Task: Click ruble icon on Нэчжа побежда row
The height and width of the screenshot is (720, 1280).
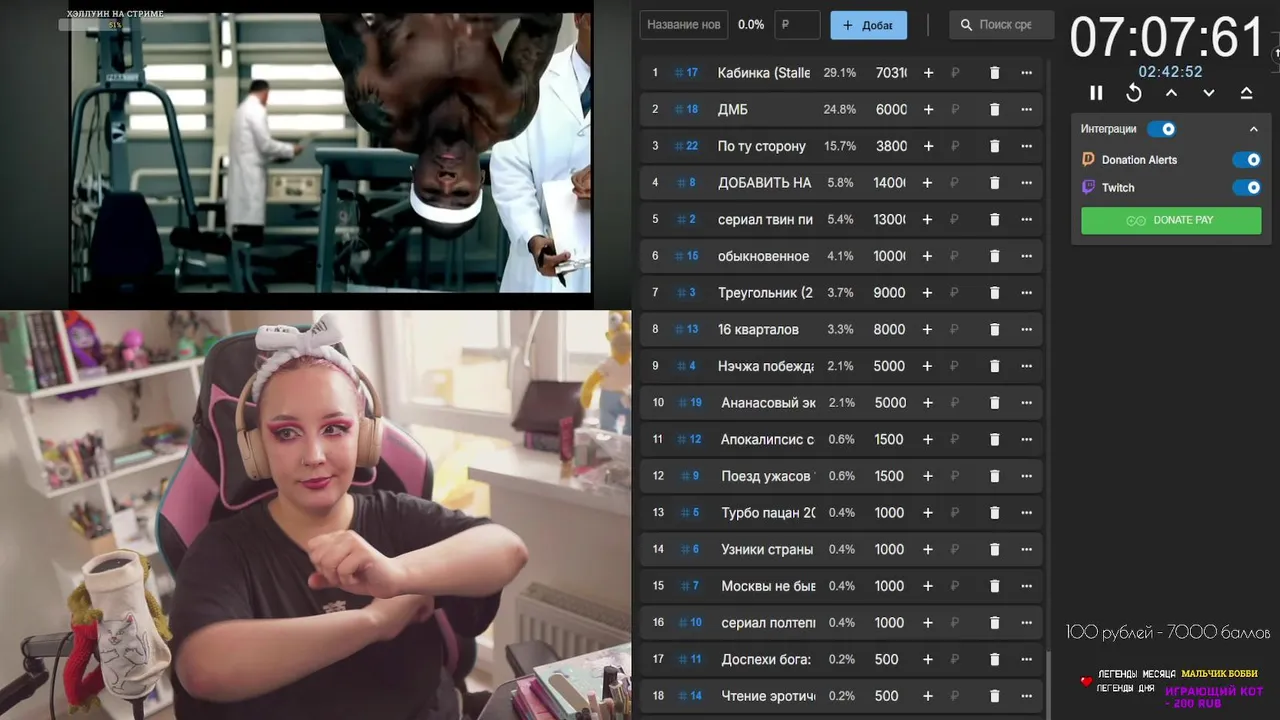Action: click(x=955, y=366)
